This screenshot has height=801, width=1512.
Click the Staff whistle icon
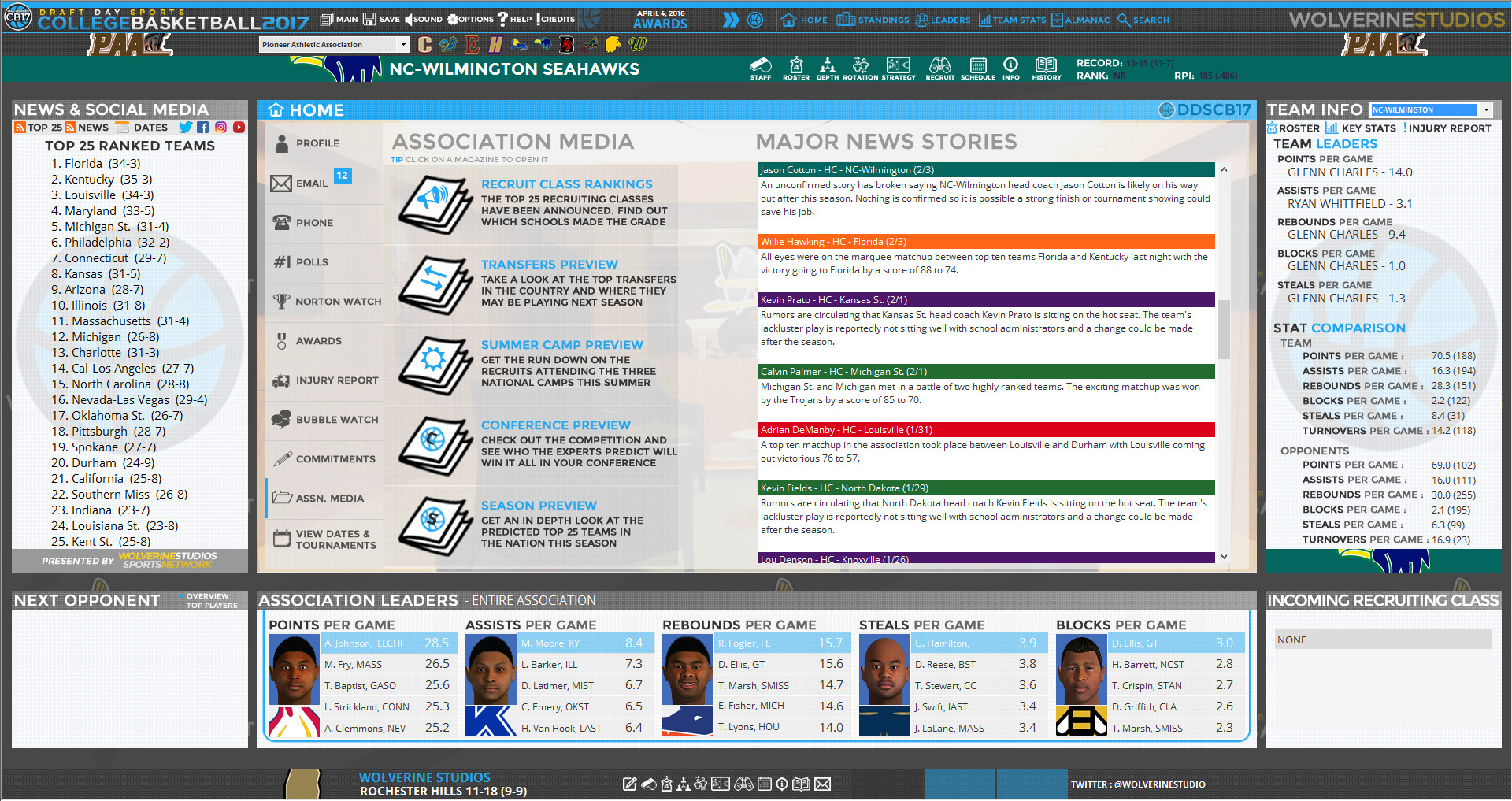coord(760,69)
